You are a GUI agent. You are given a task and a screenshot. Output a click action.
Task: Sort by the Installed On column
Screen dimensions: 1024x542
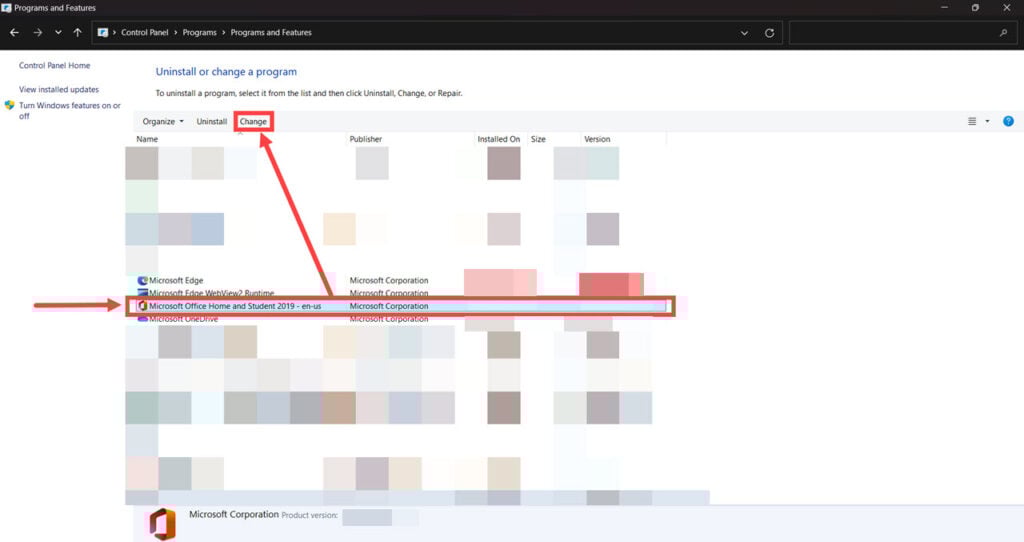(498, 139)
